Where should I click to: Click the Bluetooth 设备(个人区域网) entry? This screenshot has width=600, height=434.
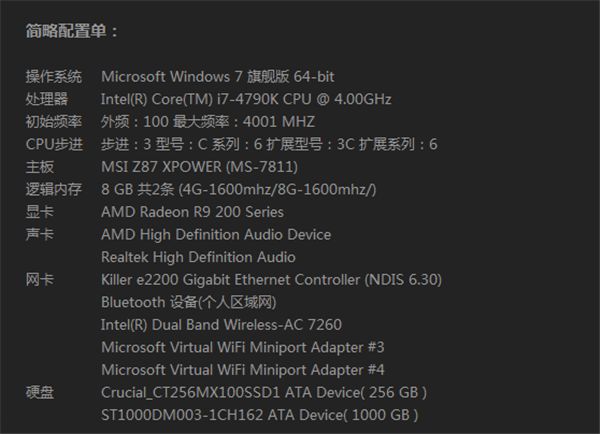188,302
